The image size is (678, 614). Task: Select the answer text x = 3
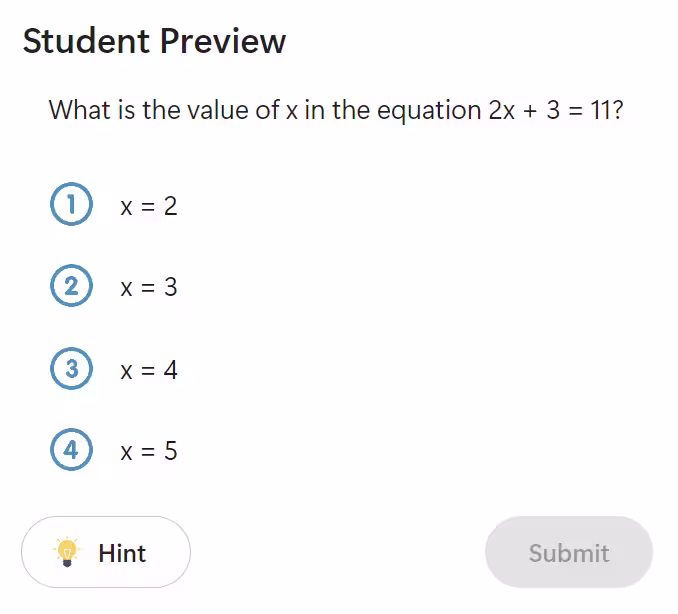click(x=148, y=288)
